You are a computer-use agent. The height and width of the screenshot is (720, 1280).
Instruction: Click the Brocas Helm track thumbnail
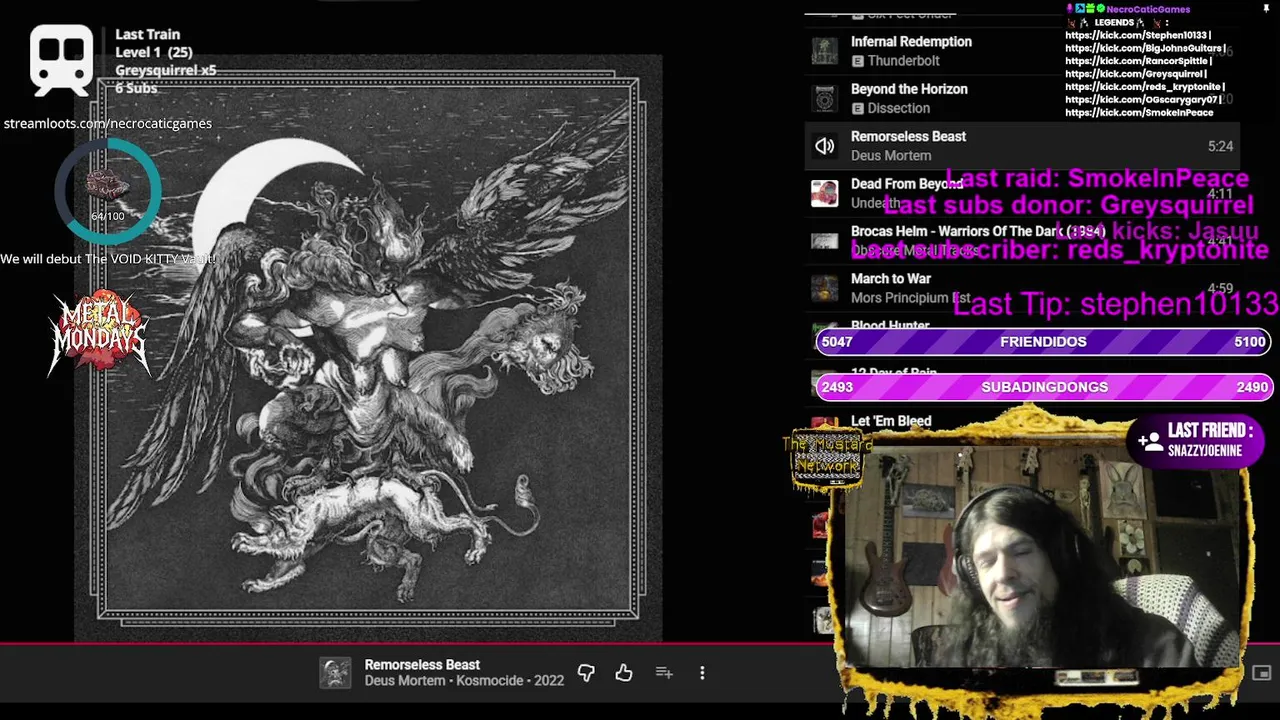[824, 241]
